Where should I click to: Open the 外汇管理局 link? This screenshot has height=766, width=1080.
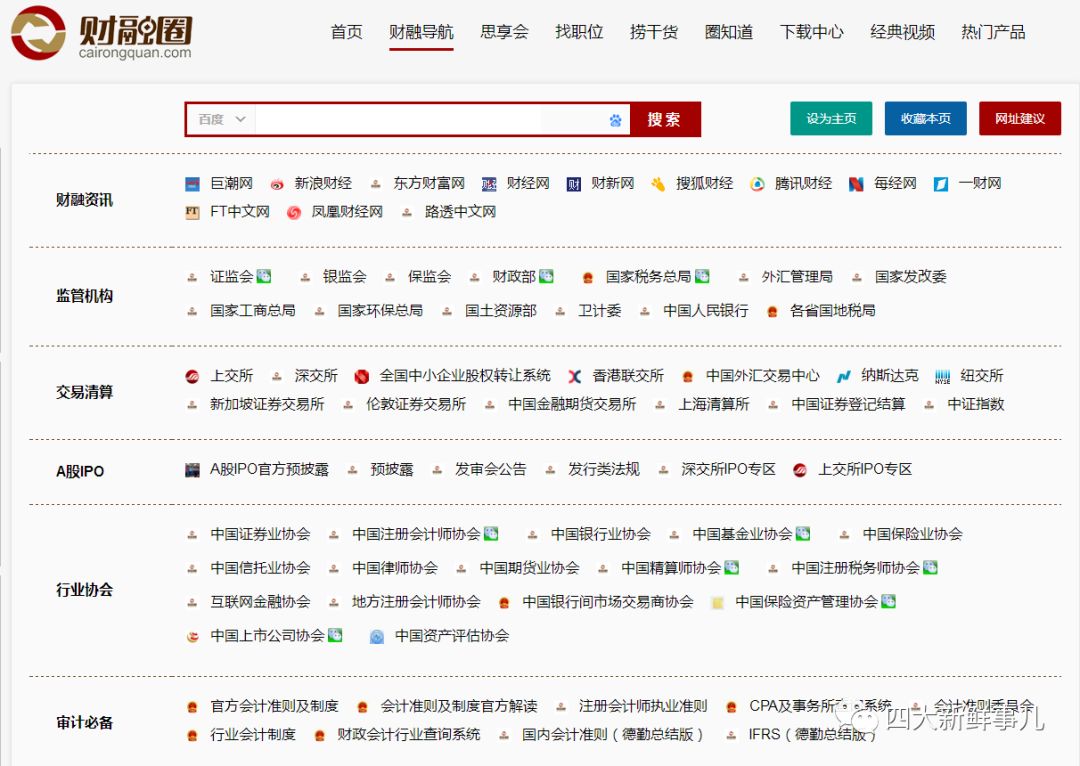tap(797, 276)
